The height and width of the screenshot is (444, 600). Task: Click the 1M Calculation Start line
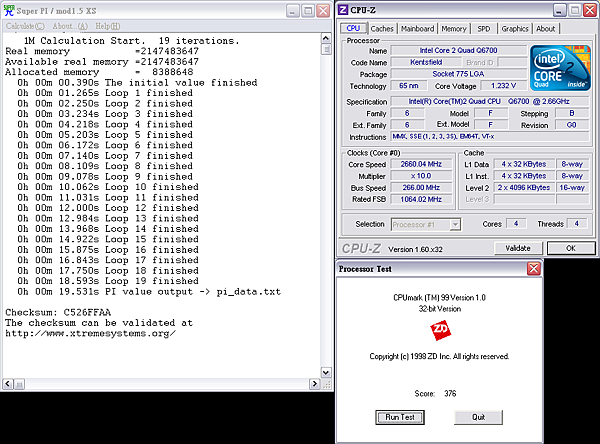click(x=131, y=41)
